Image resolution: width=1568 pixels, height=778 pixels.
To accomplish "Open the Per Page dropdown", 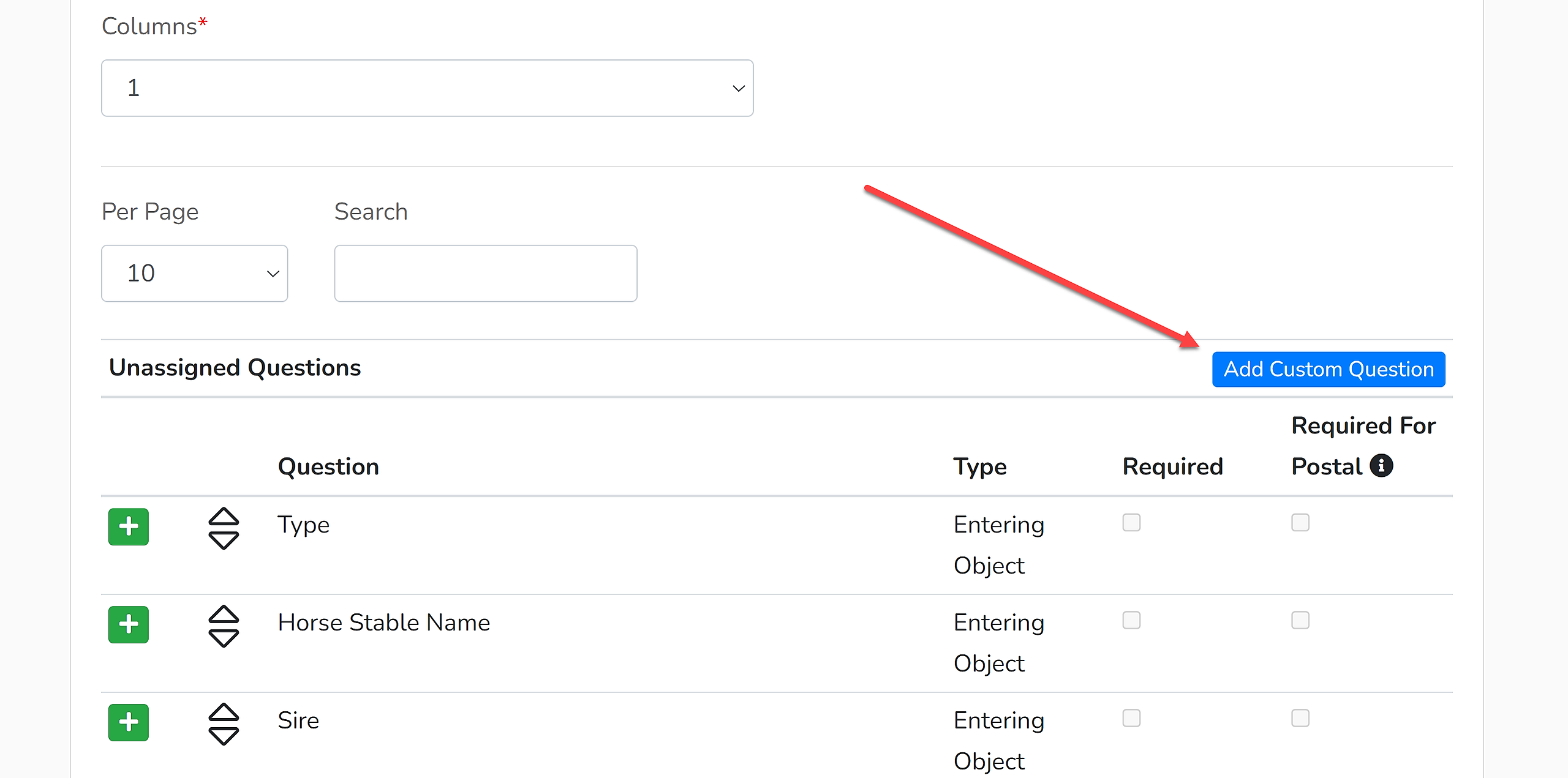I will [194, 274].
